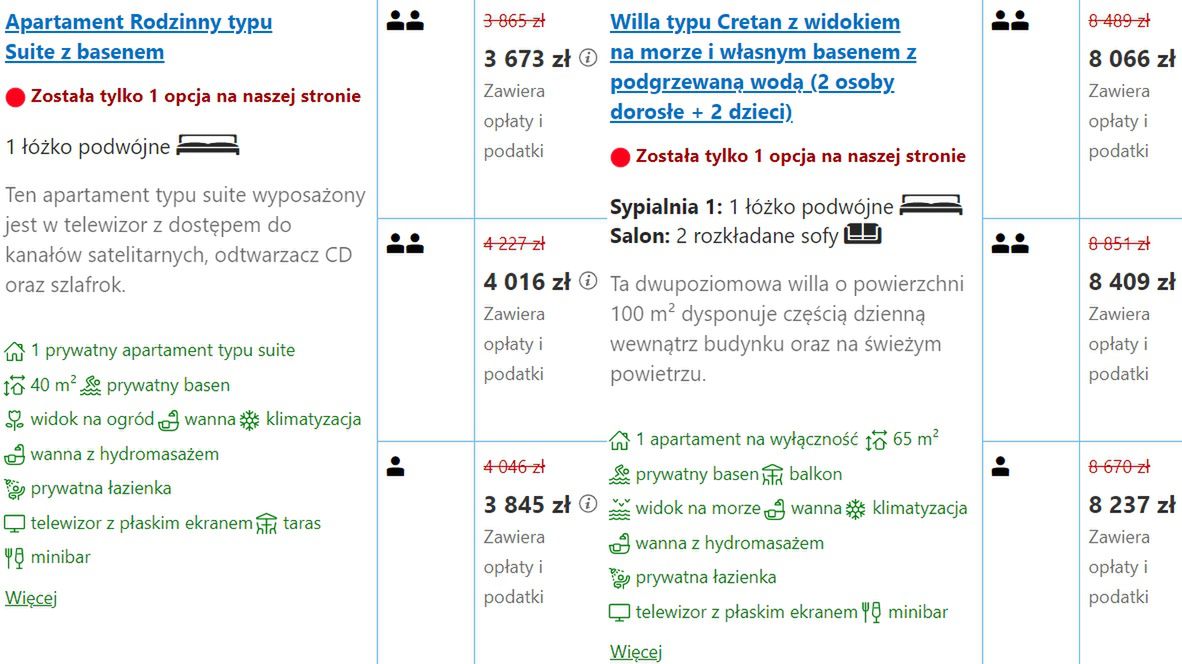Click 'prywatna łazienka' in villa amenities

click(706, 577)
